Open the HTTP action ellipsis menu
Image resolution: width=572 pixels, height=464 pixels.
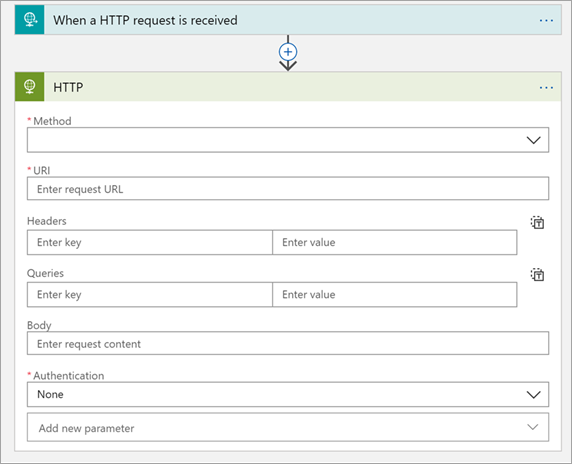click(x=546, y=88)
